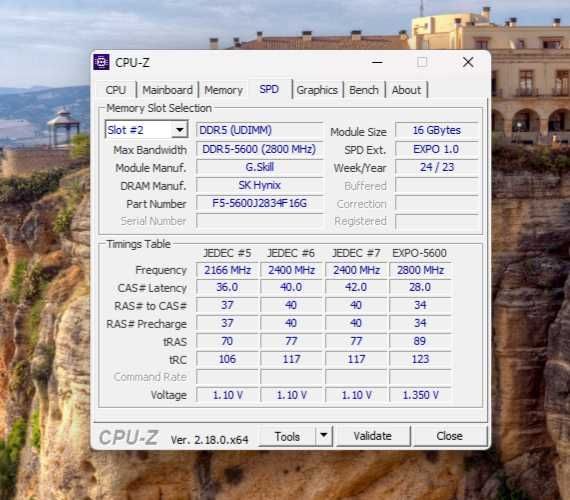Click the CAS# Latency 28.0 cell

pos(420,287)
